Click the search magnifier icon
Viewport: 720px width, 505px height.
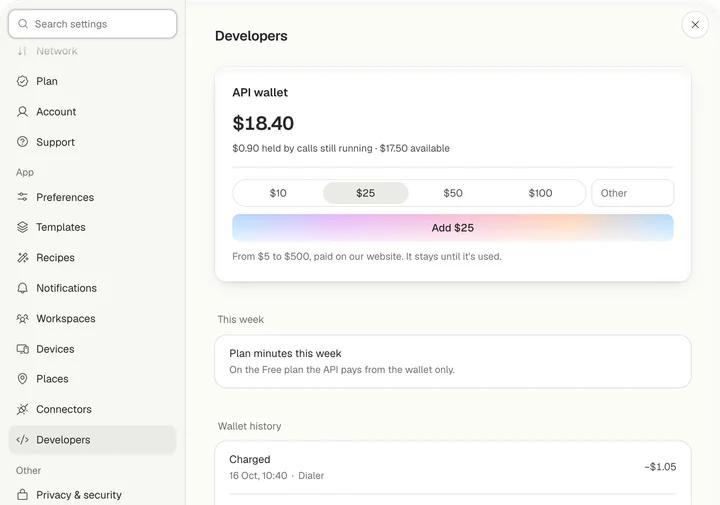[x=23, y=24]
